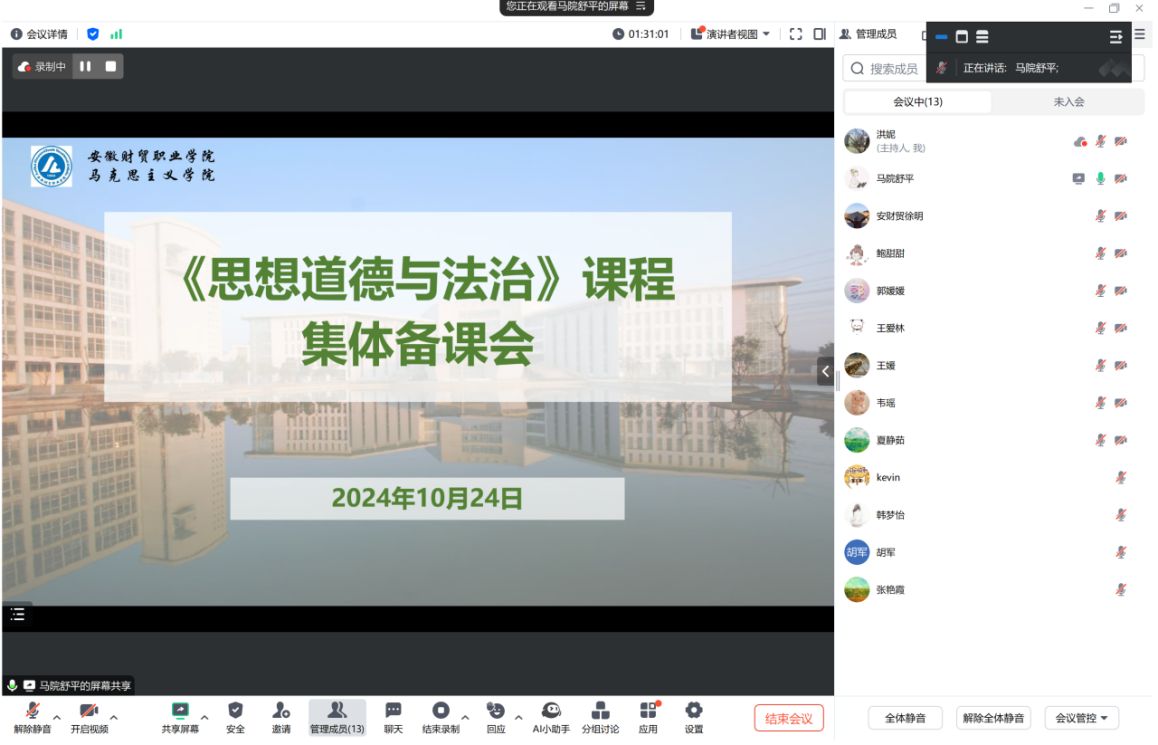The image size is (1158, 745).
Task: Enter full screen mode from top bar
Action: coord(796,34)
